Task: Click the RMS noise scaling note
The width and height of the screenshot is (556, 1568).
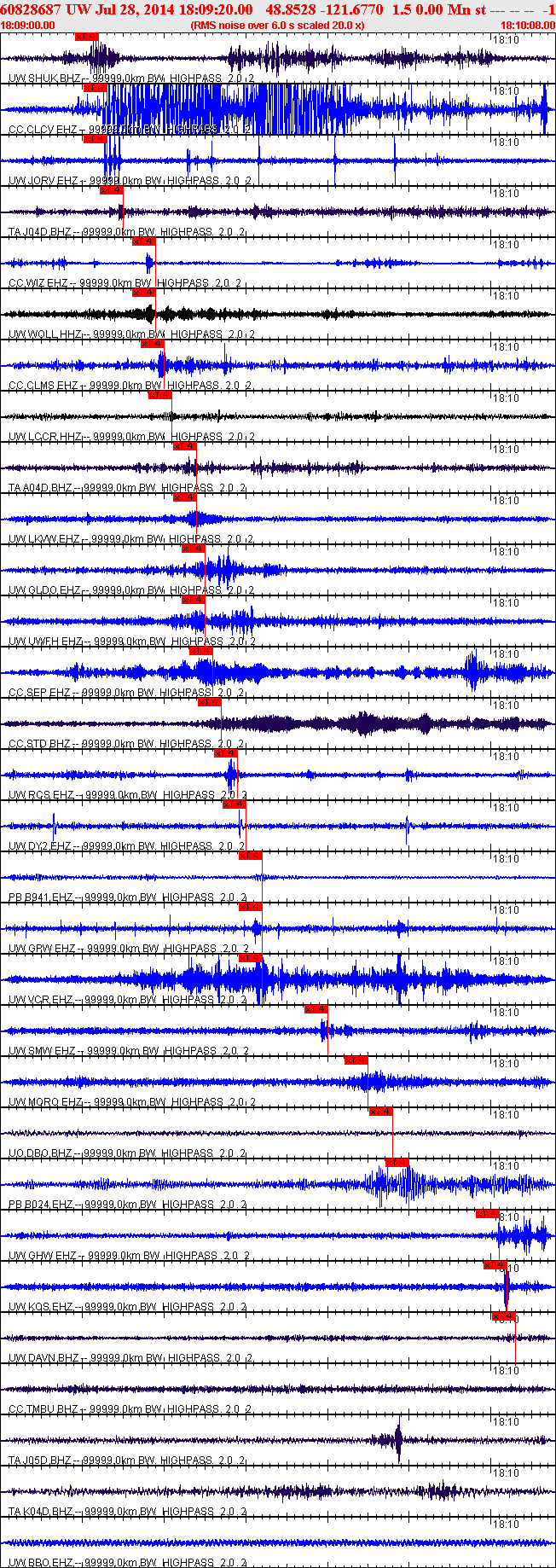Action: 277,26
